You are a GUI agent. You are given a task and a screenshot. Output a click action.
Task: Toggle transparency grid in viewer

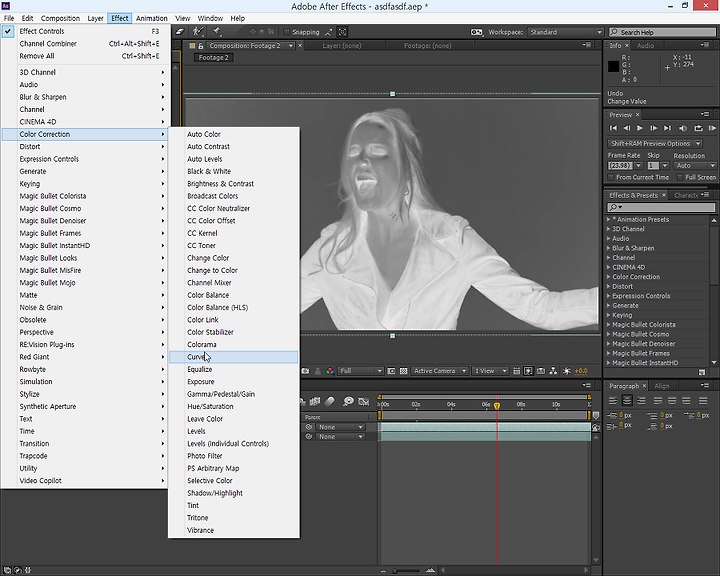pyautogui.click(x=404, y=371)
